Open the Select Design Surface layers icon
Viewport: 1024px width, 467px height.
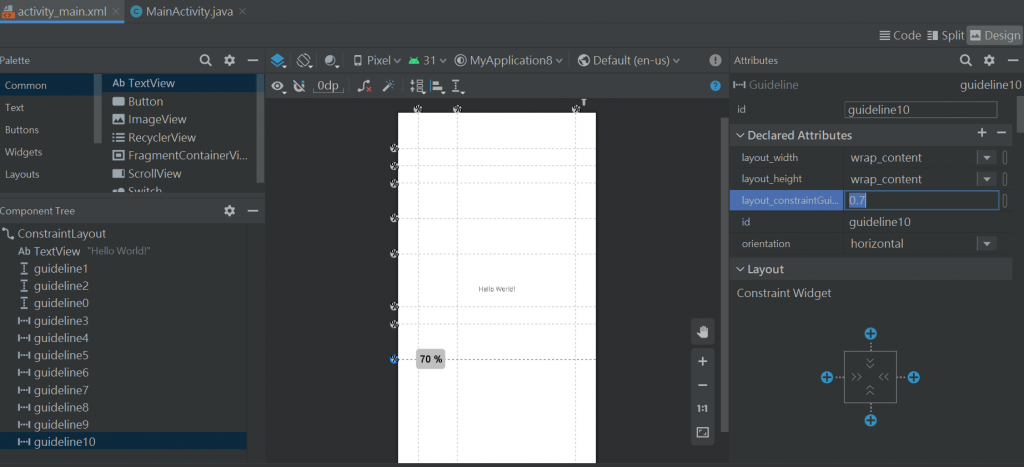pyautogui.click(x=278, y=61)
